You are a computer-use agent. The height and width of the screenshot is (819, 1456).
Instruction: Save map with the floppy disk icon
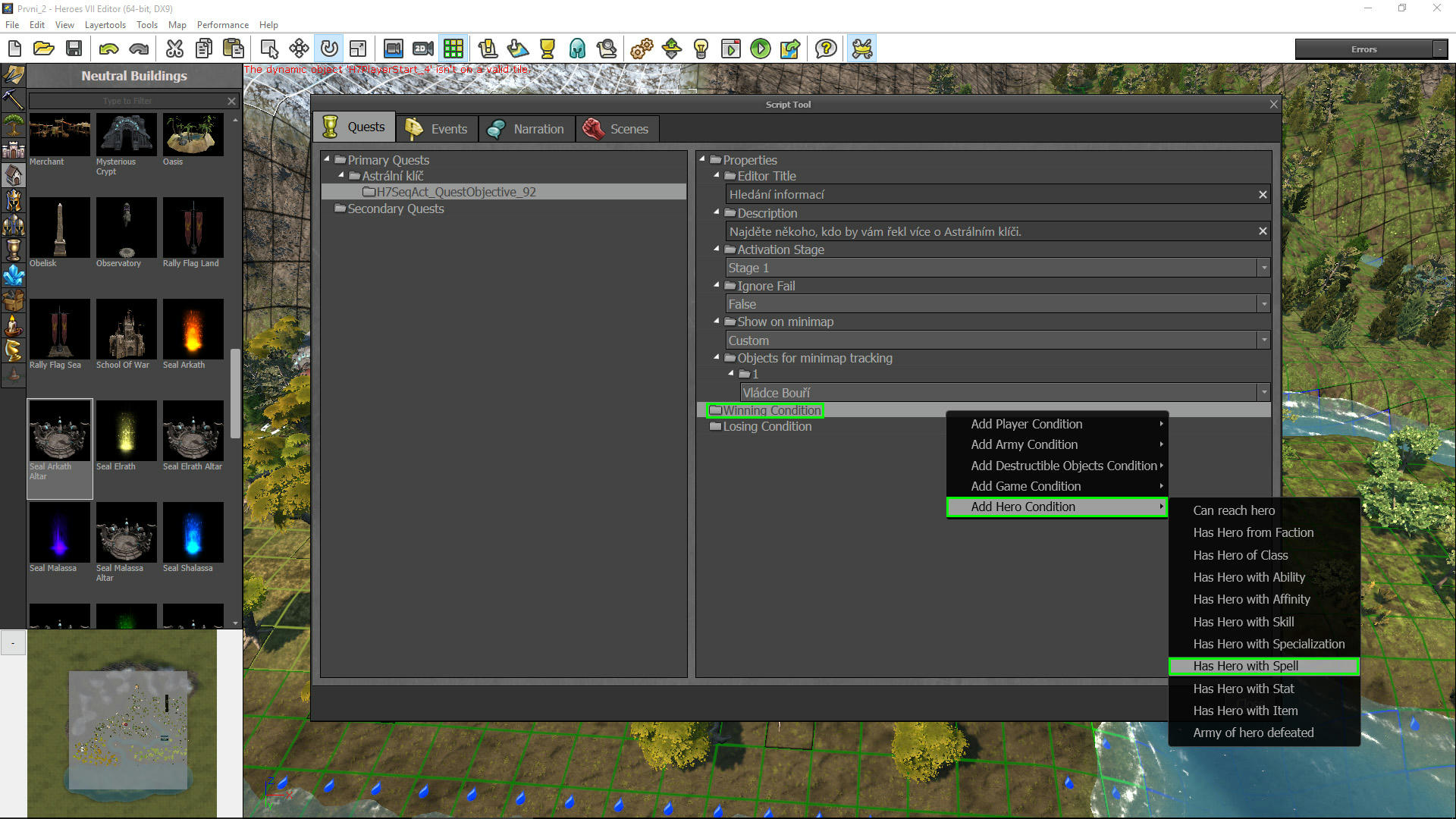point(74,49)
